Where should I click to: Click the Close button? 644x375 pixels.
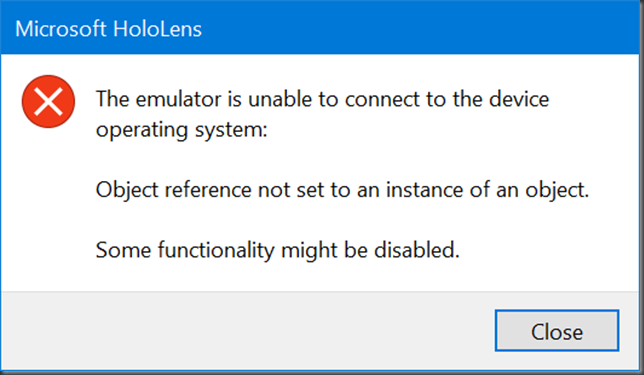pos(557,331)
